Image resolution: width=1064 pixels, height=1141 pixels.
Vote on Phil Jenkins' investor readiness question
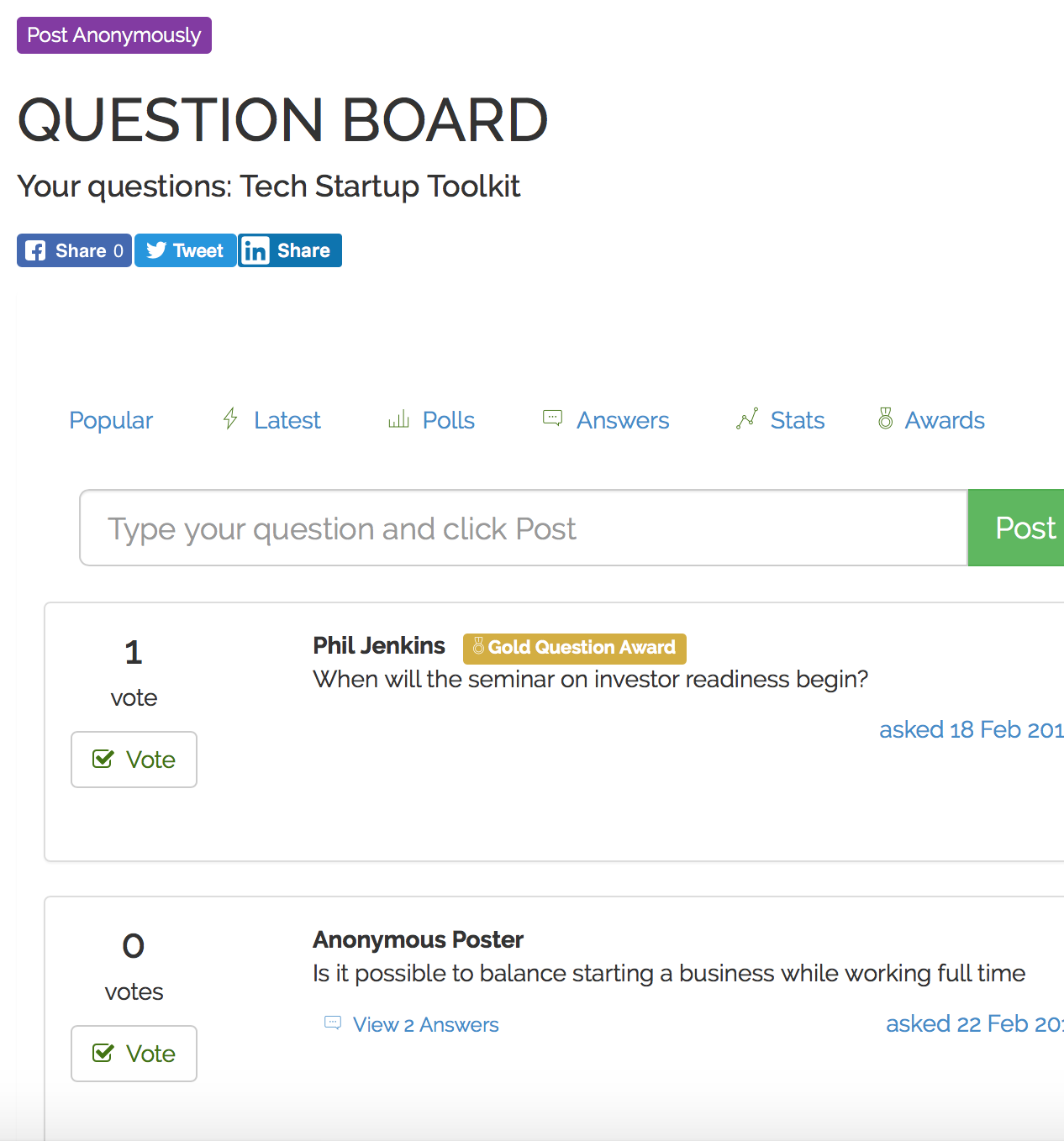(x=134, y=760)
